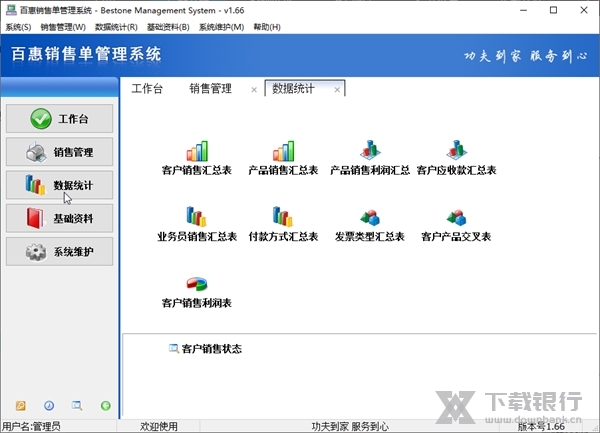Open 客户销售汇总表 report icon
The image size is (600, 433).
coord(197,151)
